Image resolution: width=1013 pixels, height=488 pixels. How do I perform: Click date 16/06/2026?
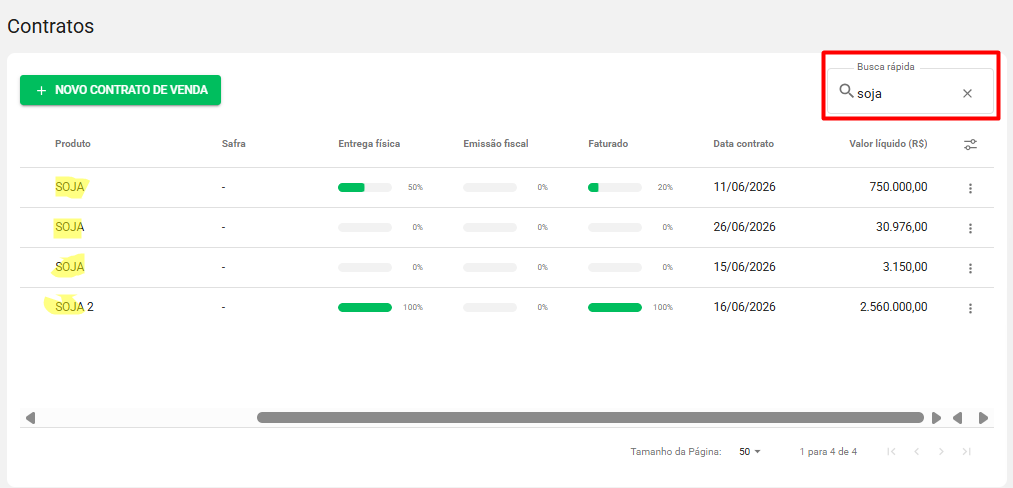tap(744, 307)
